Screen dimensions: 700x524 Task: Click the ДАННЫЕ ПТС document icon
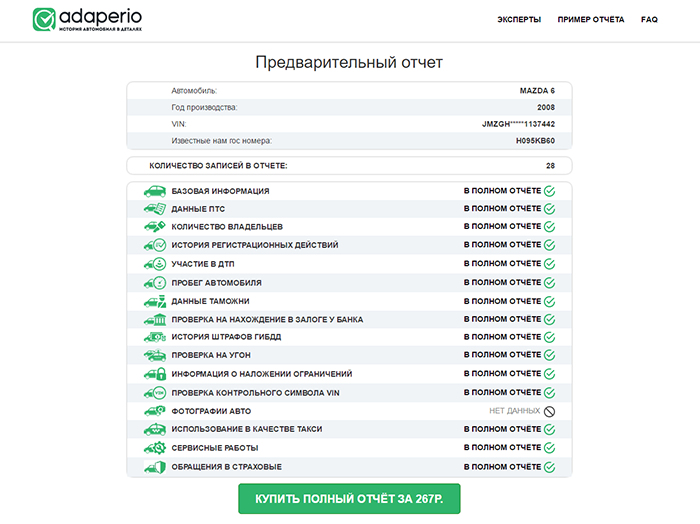coord(154,209)
